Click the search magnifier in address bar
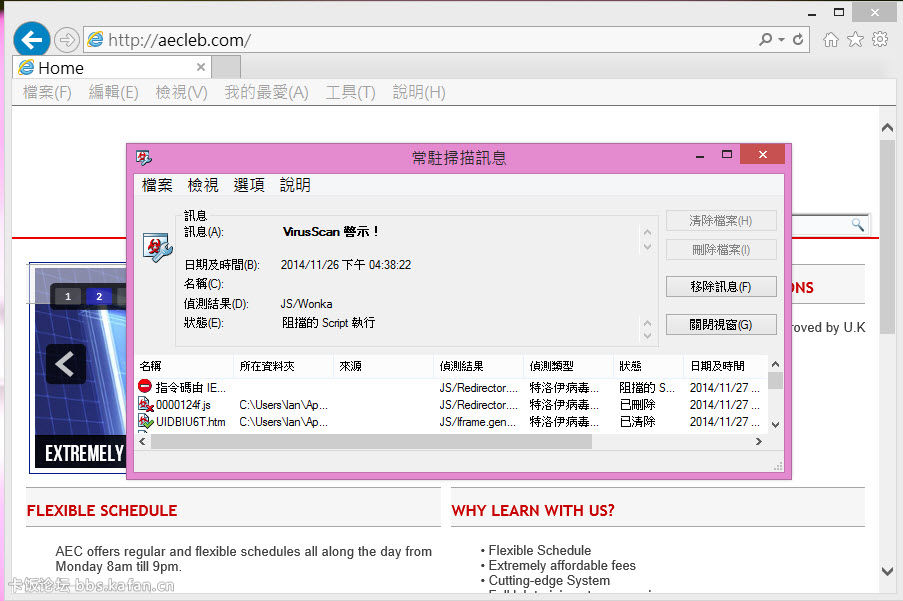Image resolution: width=903 pixels, height=601 pixels. click(765, 39)
